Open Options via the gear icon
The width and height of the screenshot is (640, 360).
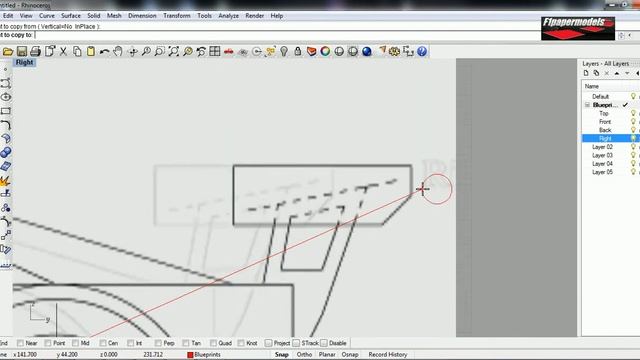[394, 51]
